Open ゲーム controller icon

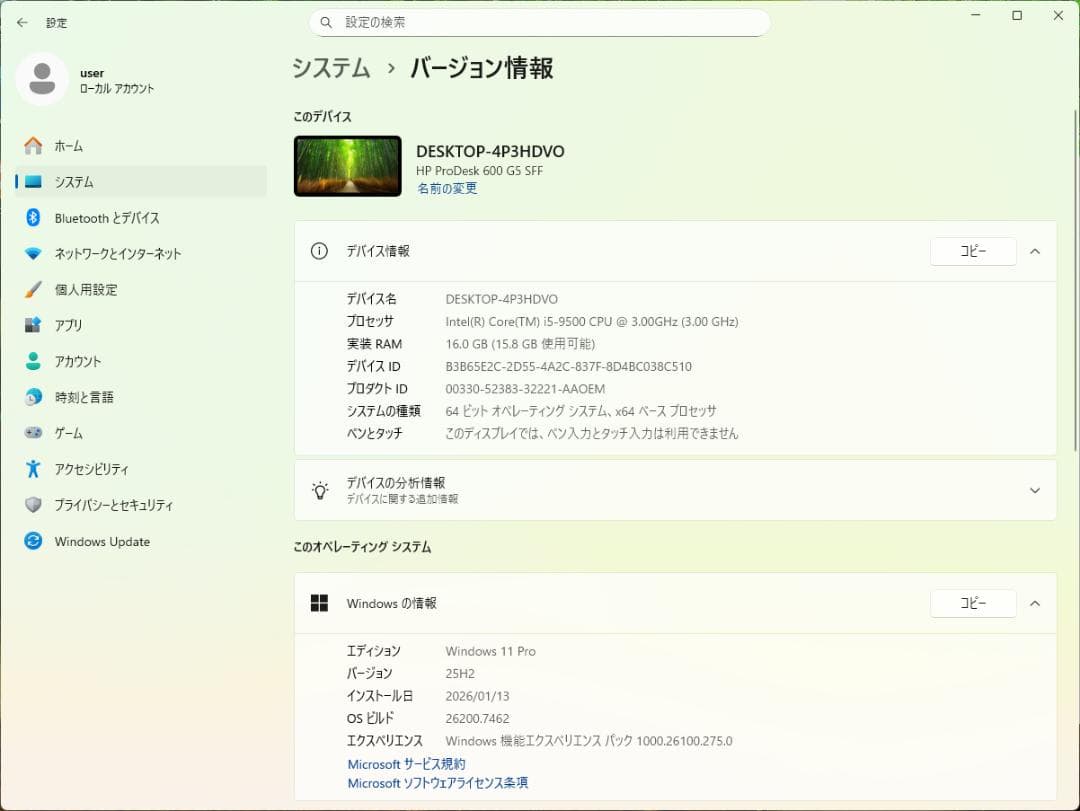pyautogui.click(x=34, y=434)
